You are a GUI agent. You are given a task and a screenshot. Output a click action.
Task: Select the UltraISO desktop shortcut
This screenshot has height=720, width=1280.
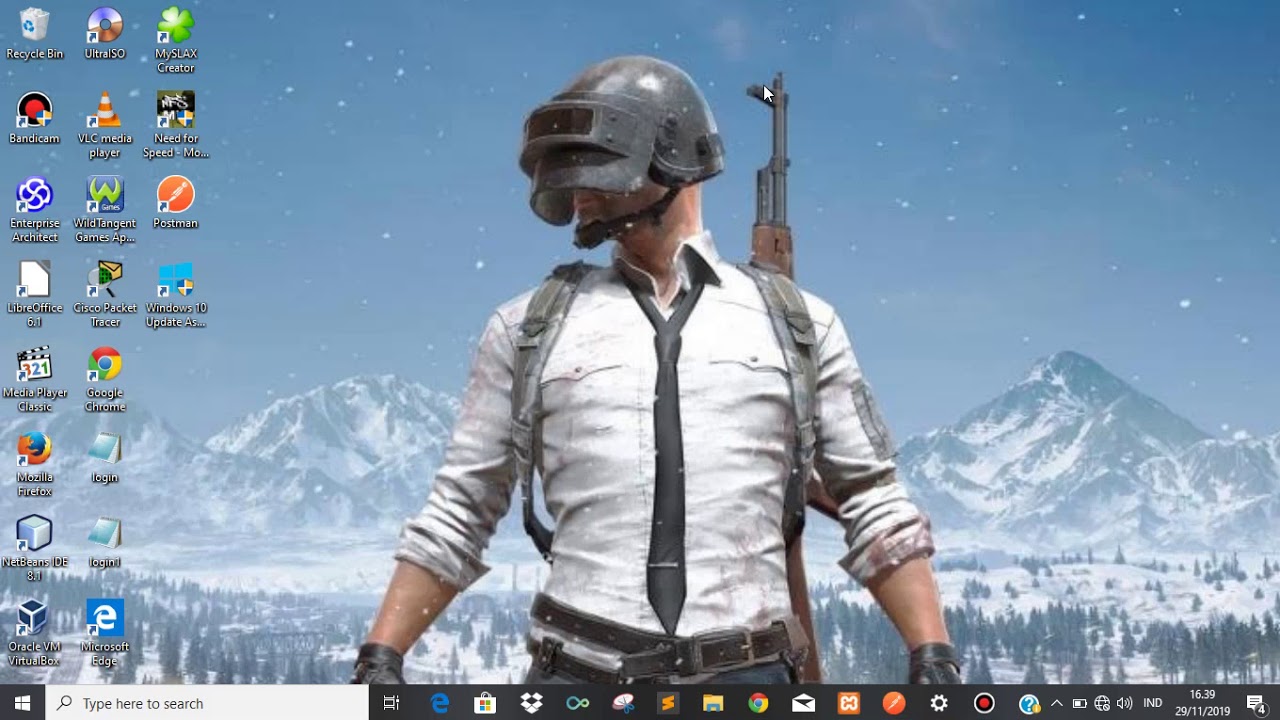pos(104,34)
